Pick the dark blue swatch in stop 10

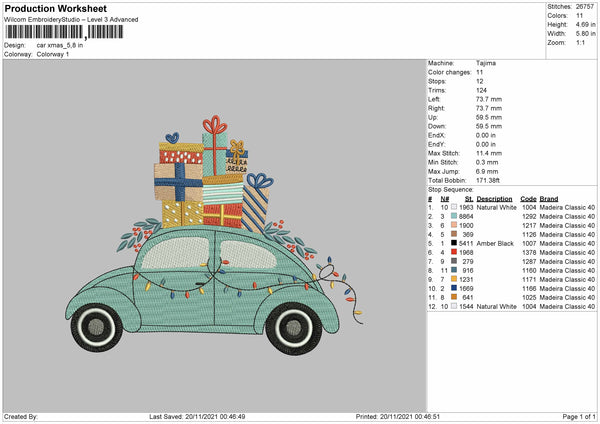click(454, 288)
